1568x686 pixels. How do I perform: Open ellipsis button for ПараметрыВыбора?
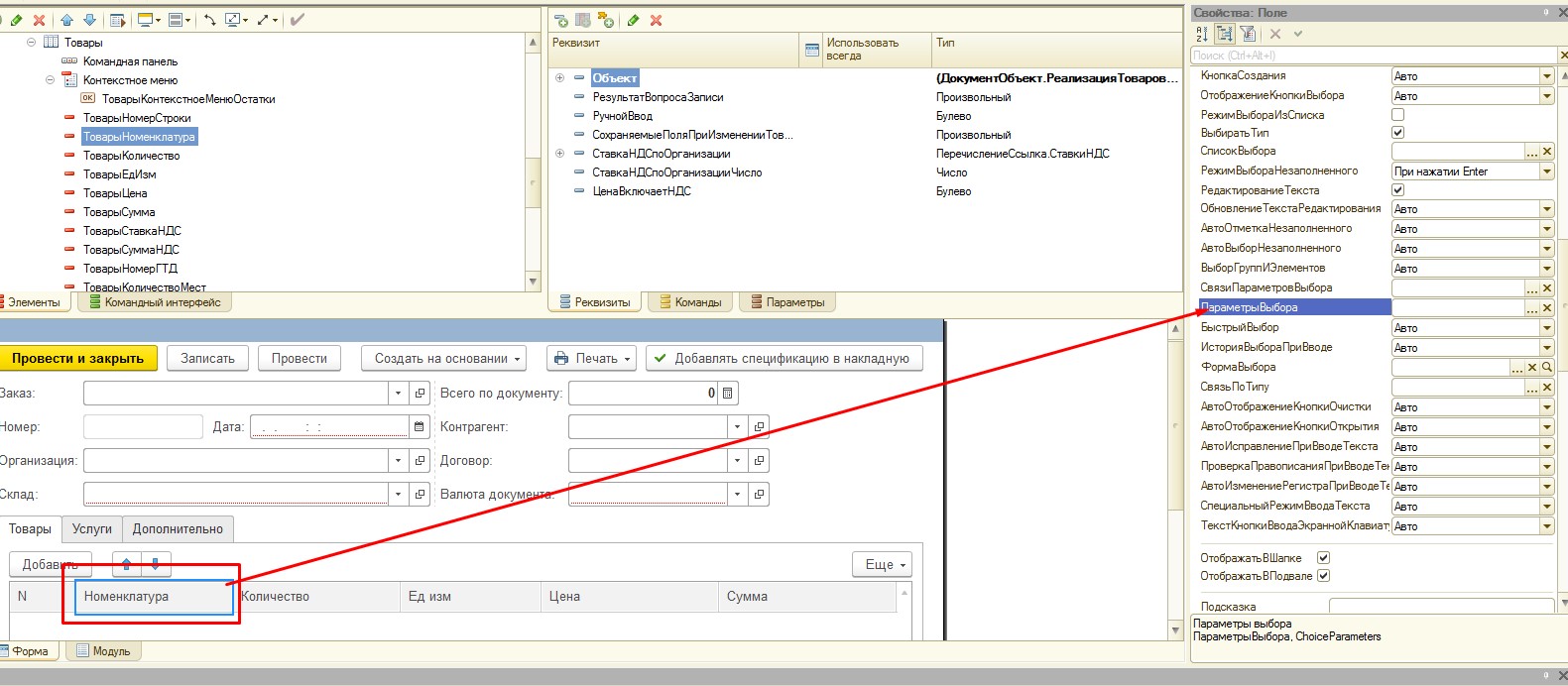(1532, 308)
